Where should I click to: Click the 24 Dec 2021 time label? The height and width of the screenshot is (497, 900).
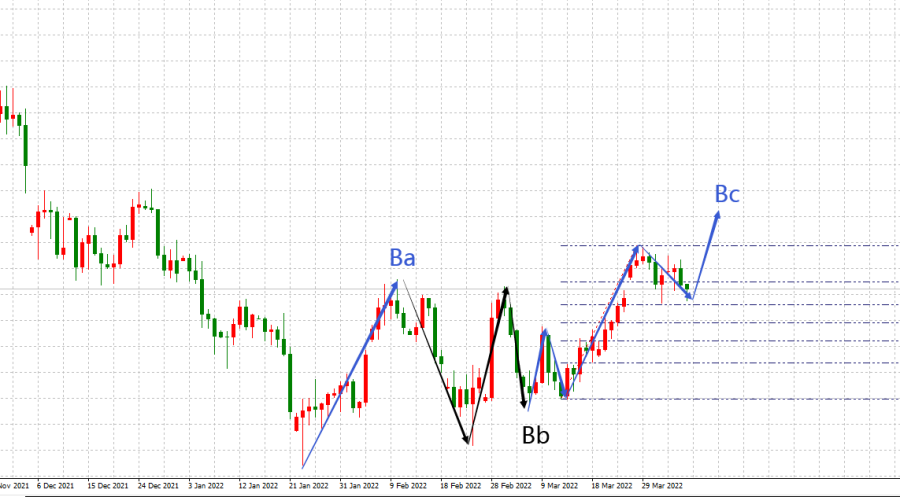tap(158, 486)
